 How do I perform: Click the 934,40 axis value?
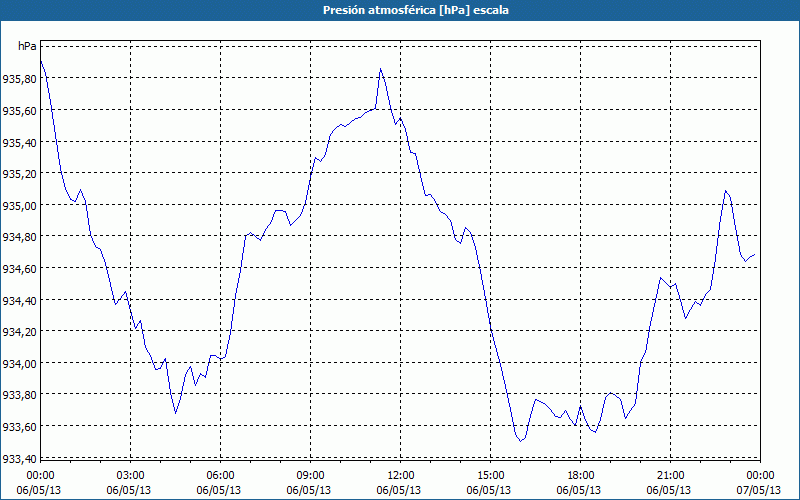point(19,300)
